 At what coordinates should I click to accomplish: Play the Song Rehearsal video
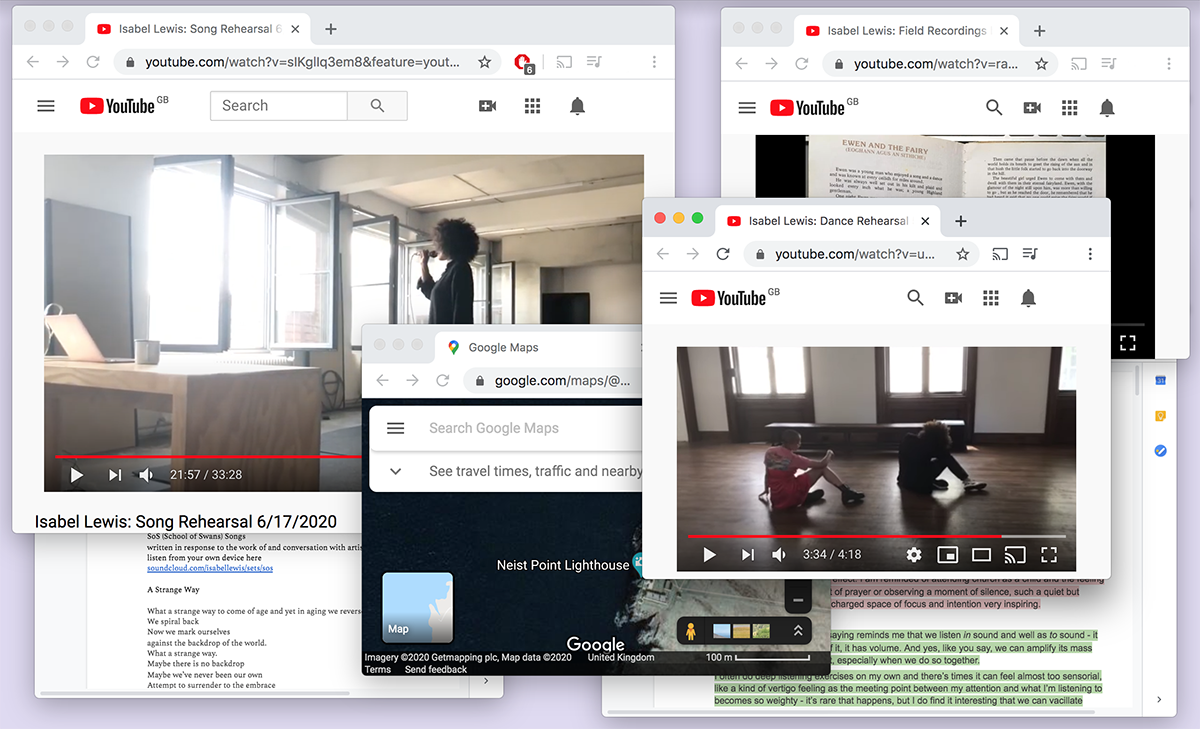coord(77,475)
